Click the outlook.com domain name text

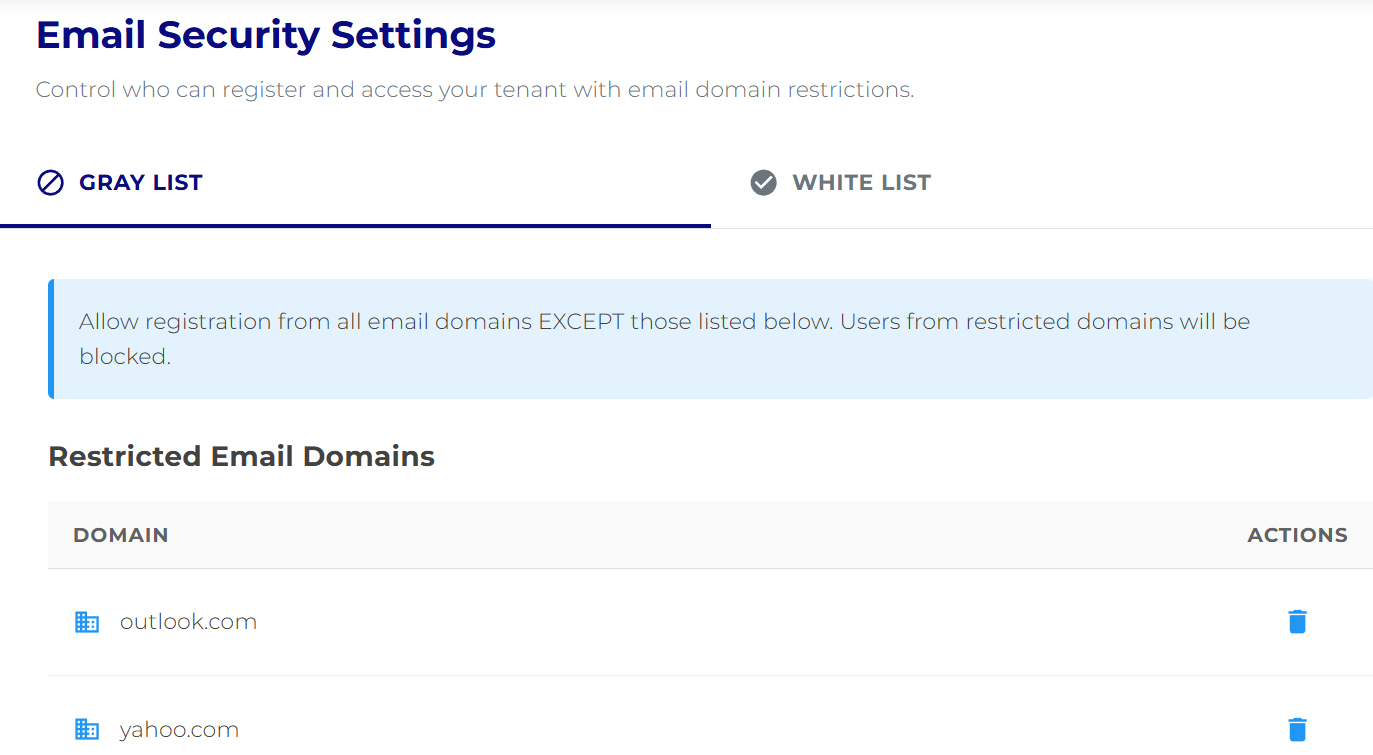point(188,621)
